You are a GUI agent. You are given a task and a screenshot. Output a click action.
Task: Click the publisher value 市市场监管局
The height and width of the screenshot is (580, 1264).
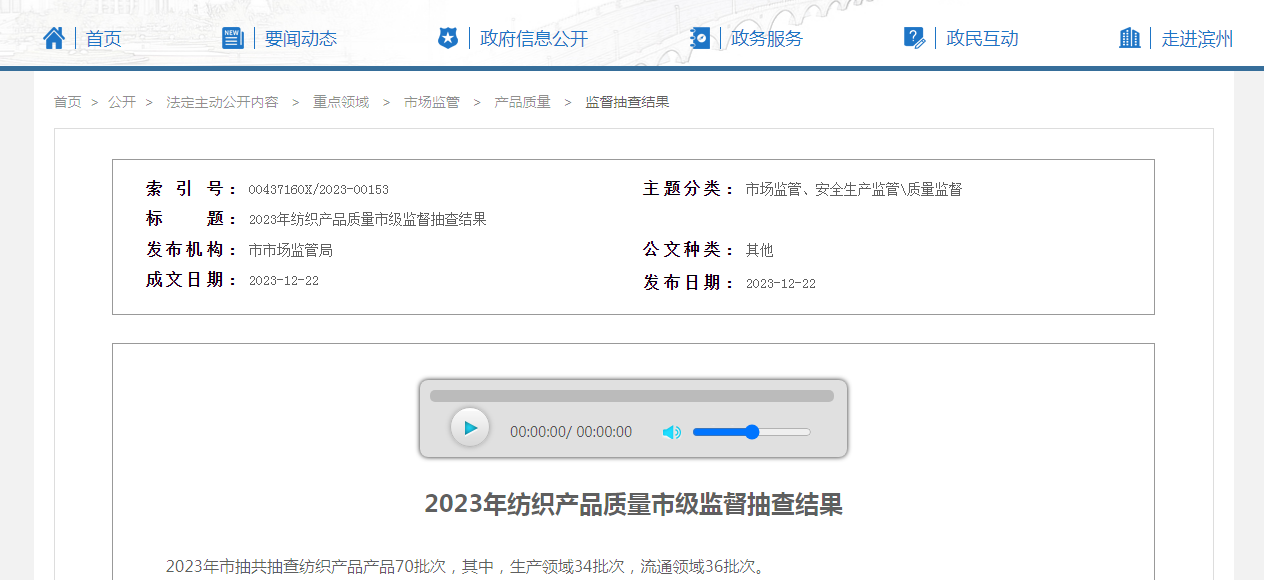click(290, 250)
